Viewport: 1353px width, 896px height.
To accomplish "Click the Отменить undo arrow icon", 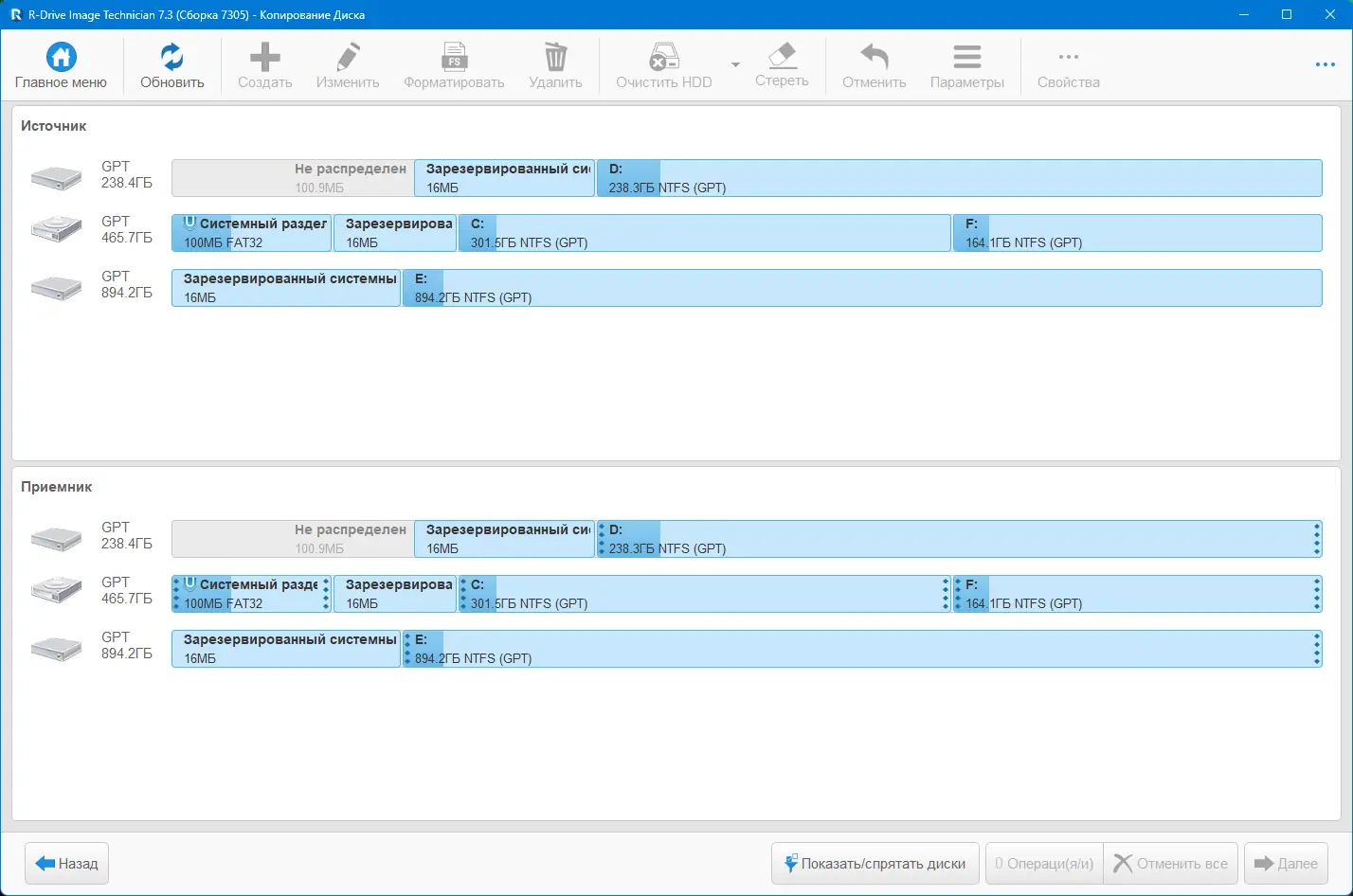I will (x=874, y=58).
